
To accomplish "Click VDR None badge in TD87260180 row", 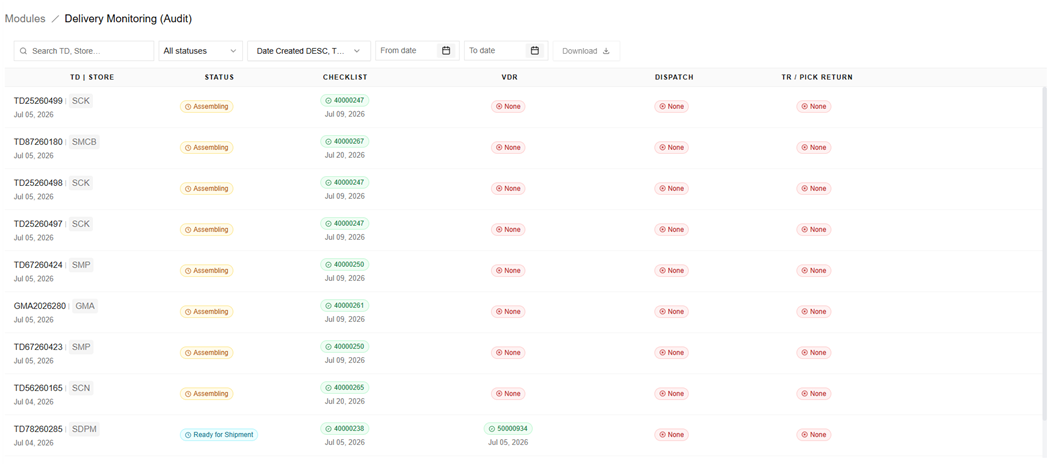I will coord(508,147).
